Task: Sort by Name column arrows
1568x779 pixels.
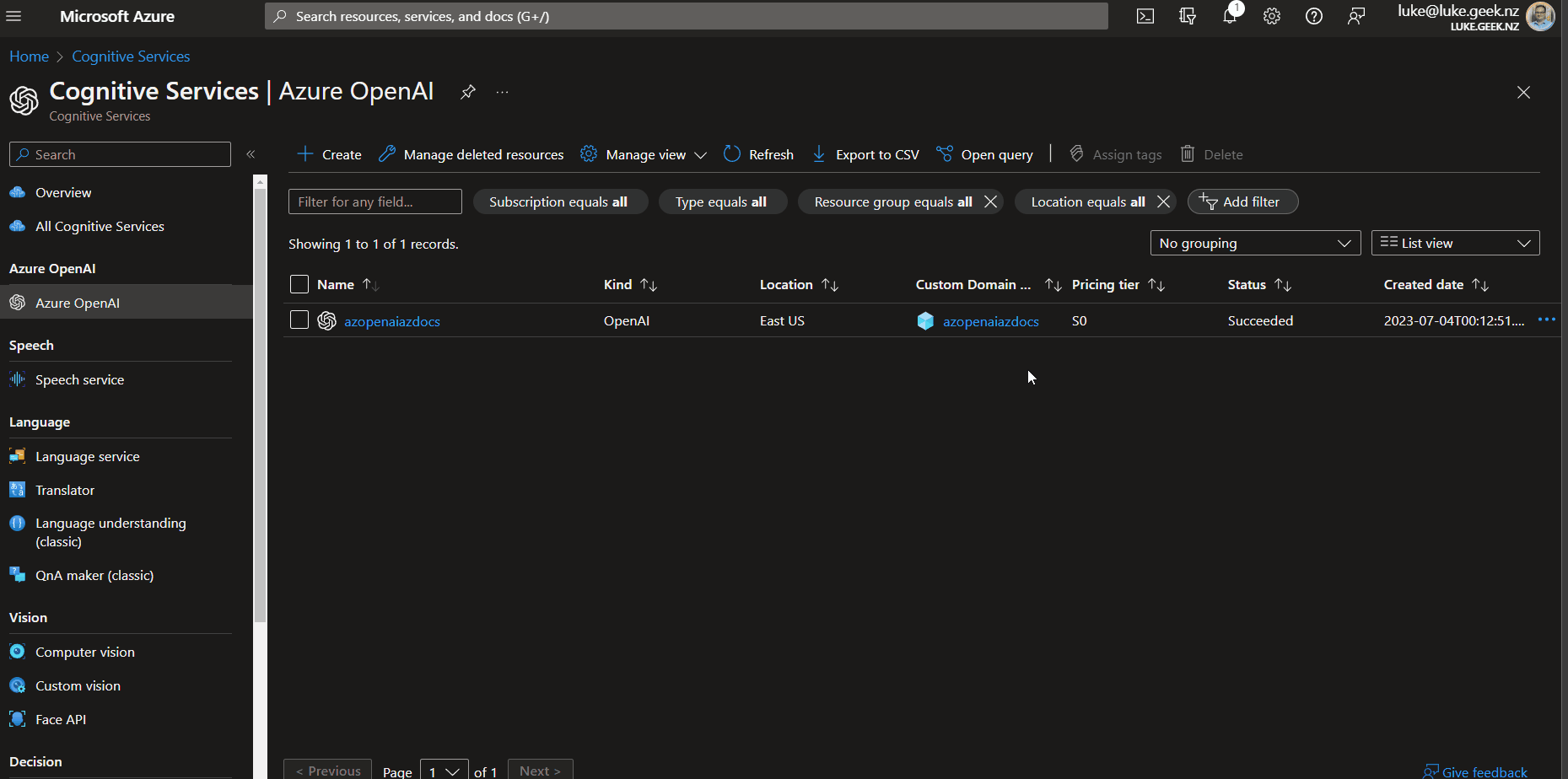Action: click(371, 285)
